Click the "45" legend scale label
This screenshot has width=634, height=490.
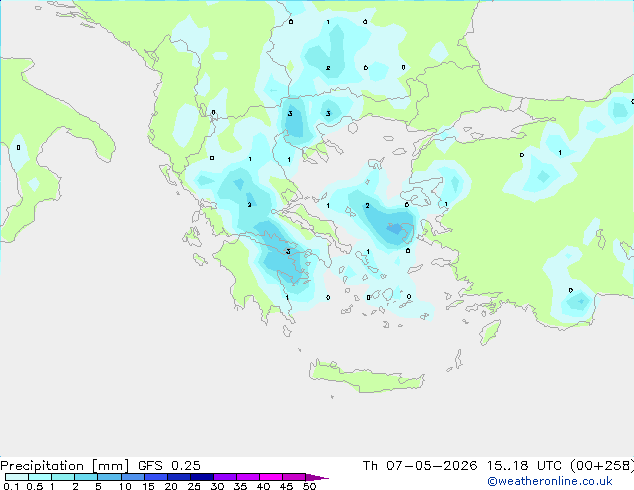point(286,486)
